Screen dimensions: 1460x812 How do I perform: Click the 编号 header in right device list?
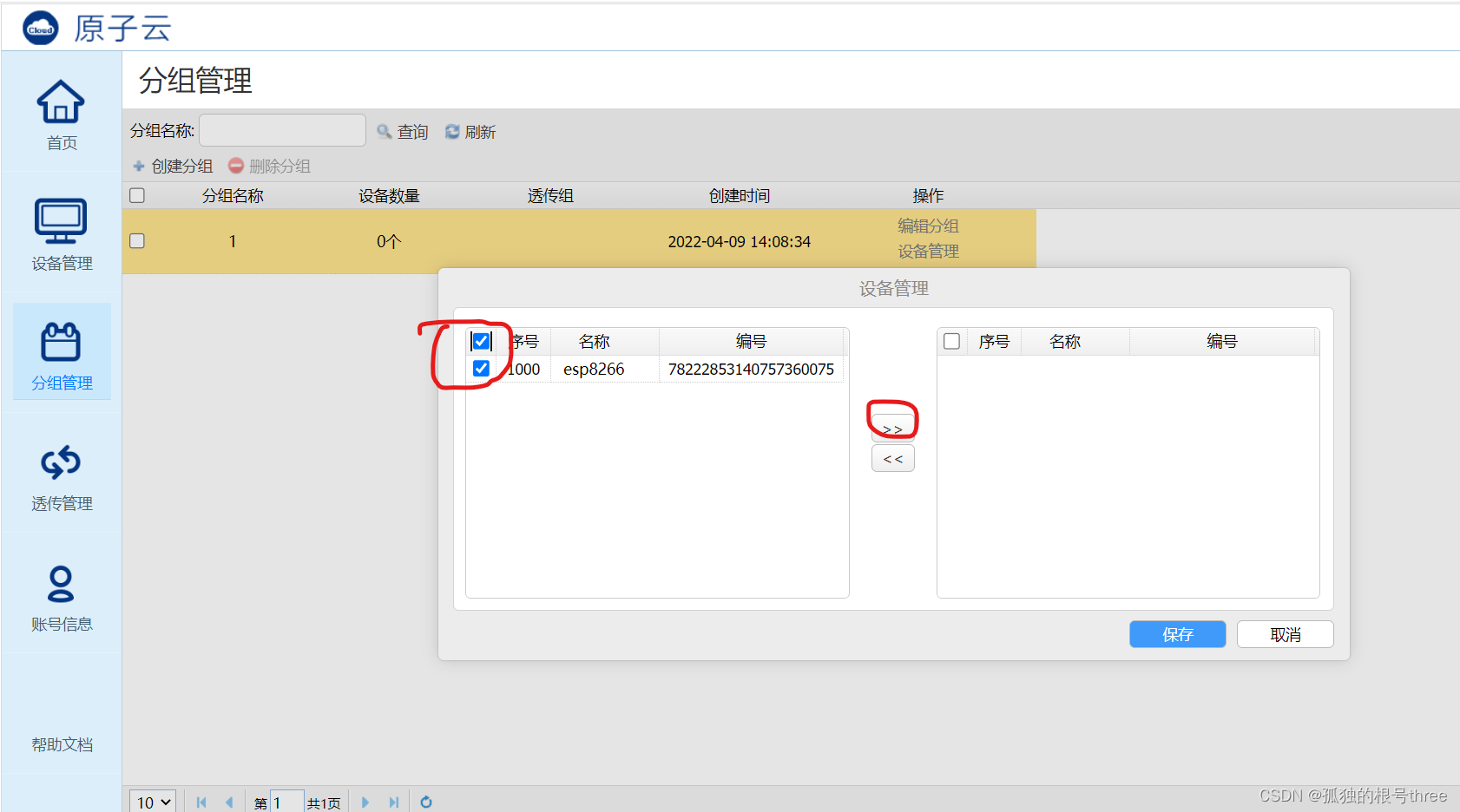1221,342
